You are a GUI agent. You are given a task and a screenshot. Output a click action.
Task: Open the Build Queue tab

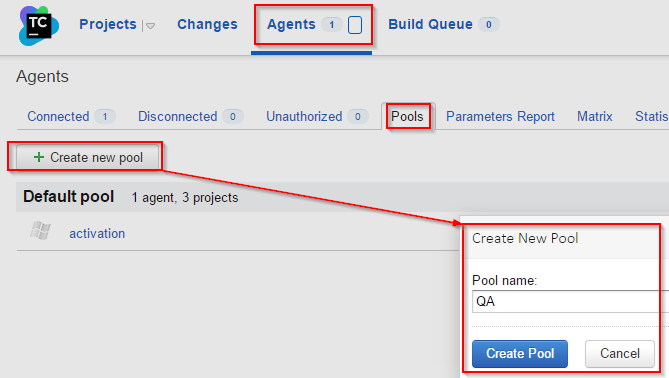coord(430,24)
